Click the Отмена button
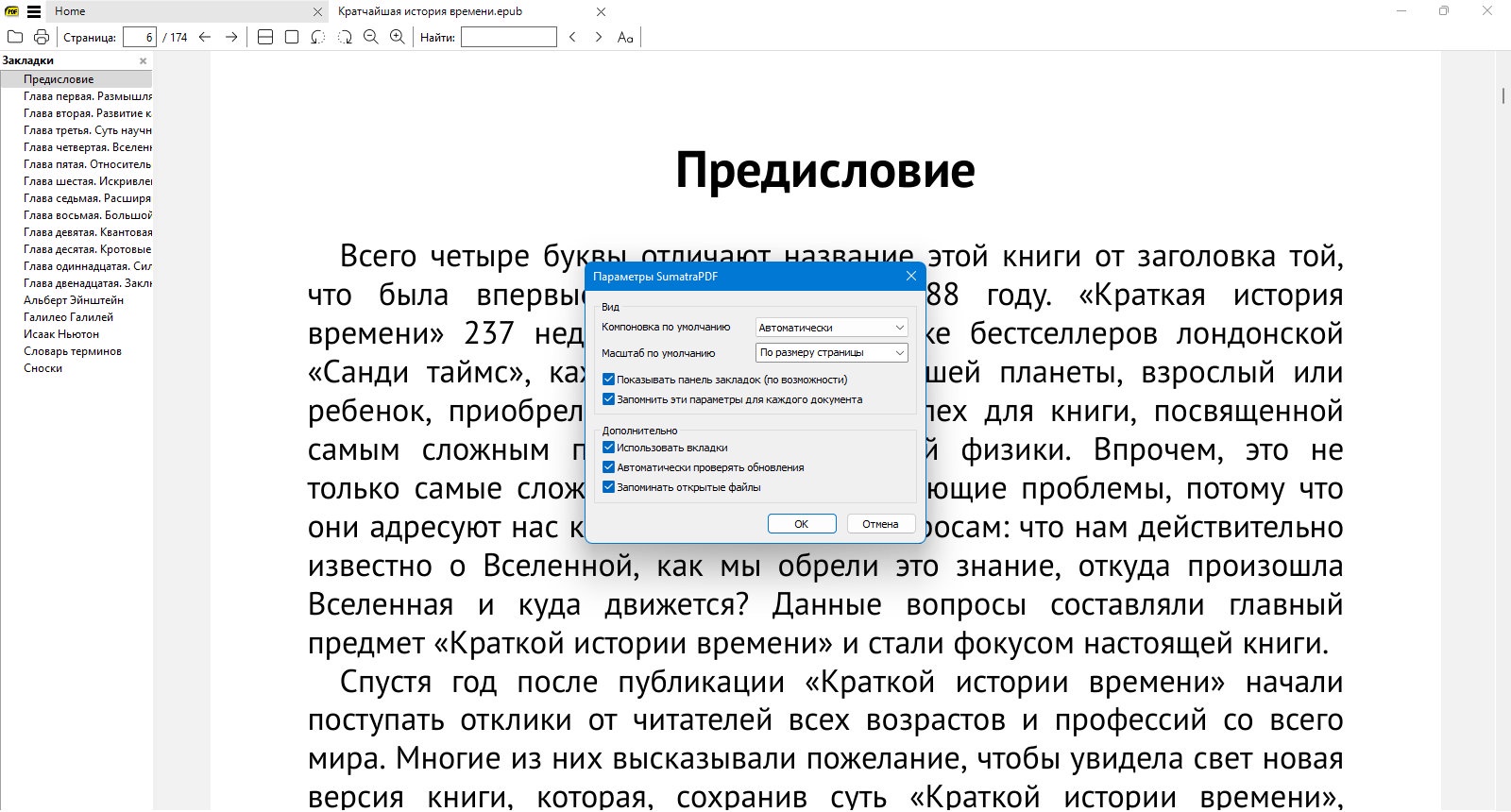This screenshot has width=1511, height=812. pos(880,524)
